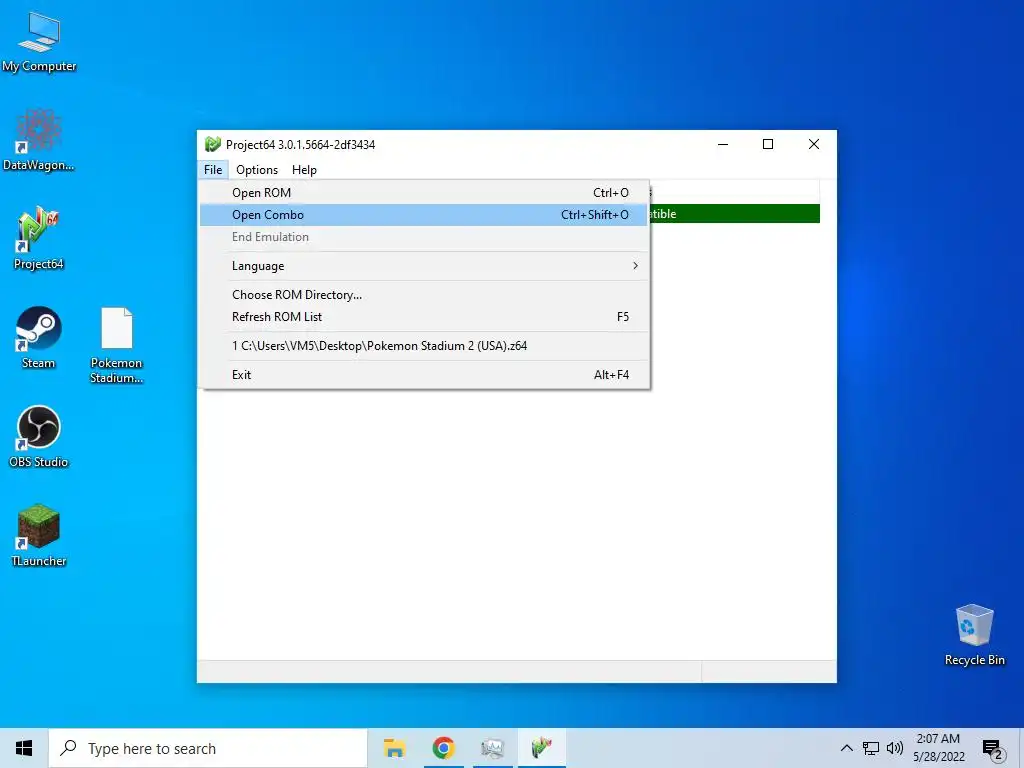Screen dimensions: 1024x768
Task: Open File Explorer from the taskbar
Action: (394, 748)
